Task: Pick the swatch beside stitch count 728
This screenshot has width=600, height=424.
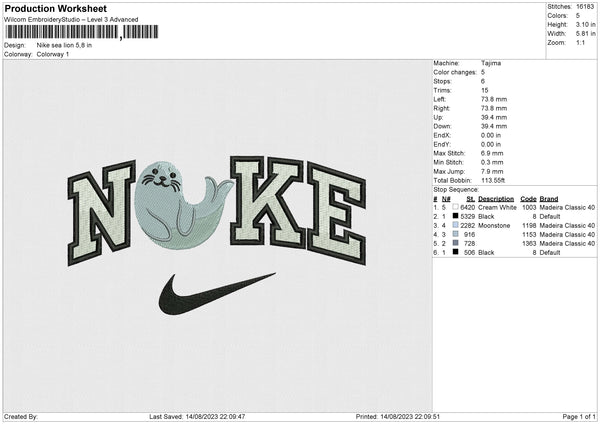Action: pyautogui.click(x=455, y=243)
